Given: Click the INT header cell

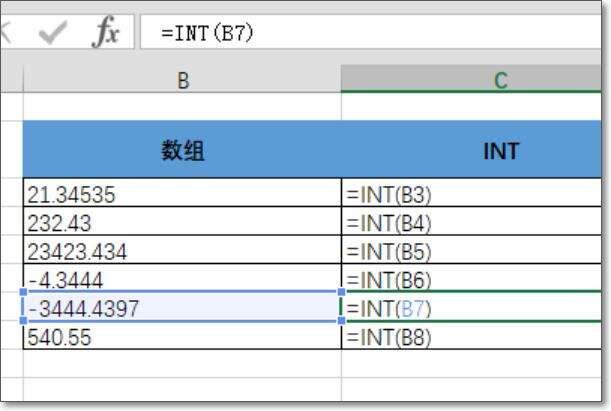Looking at the screenshot, I should (471, 150).
